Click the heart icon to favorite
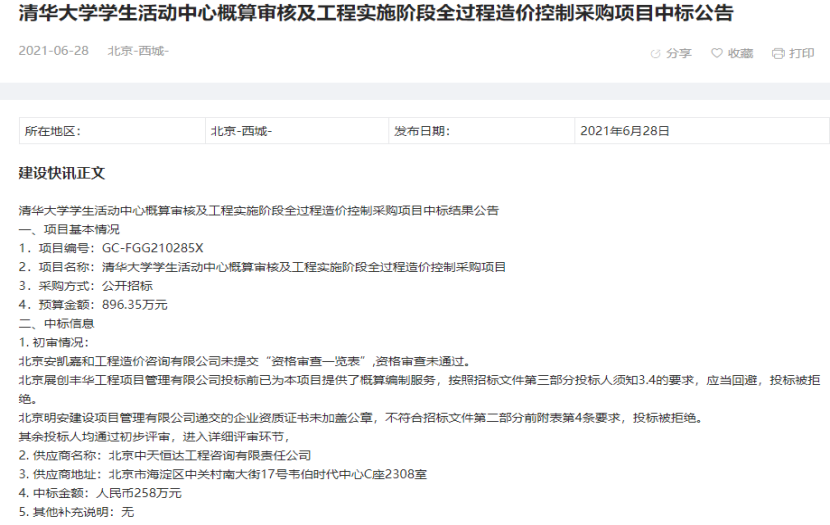 pyautogui.click(x=716, y=53)
